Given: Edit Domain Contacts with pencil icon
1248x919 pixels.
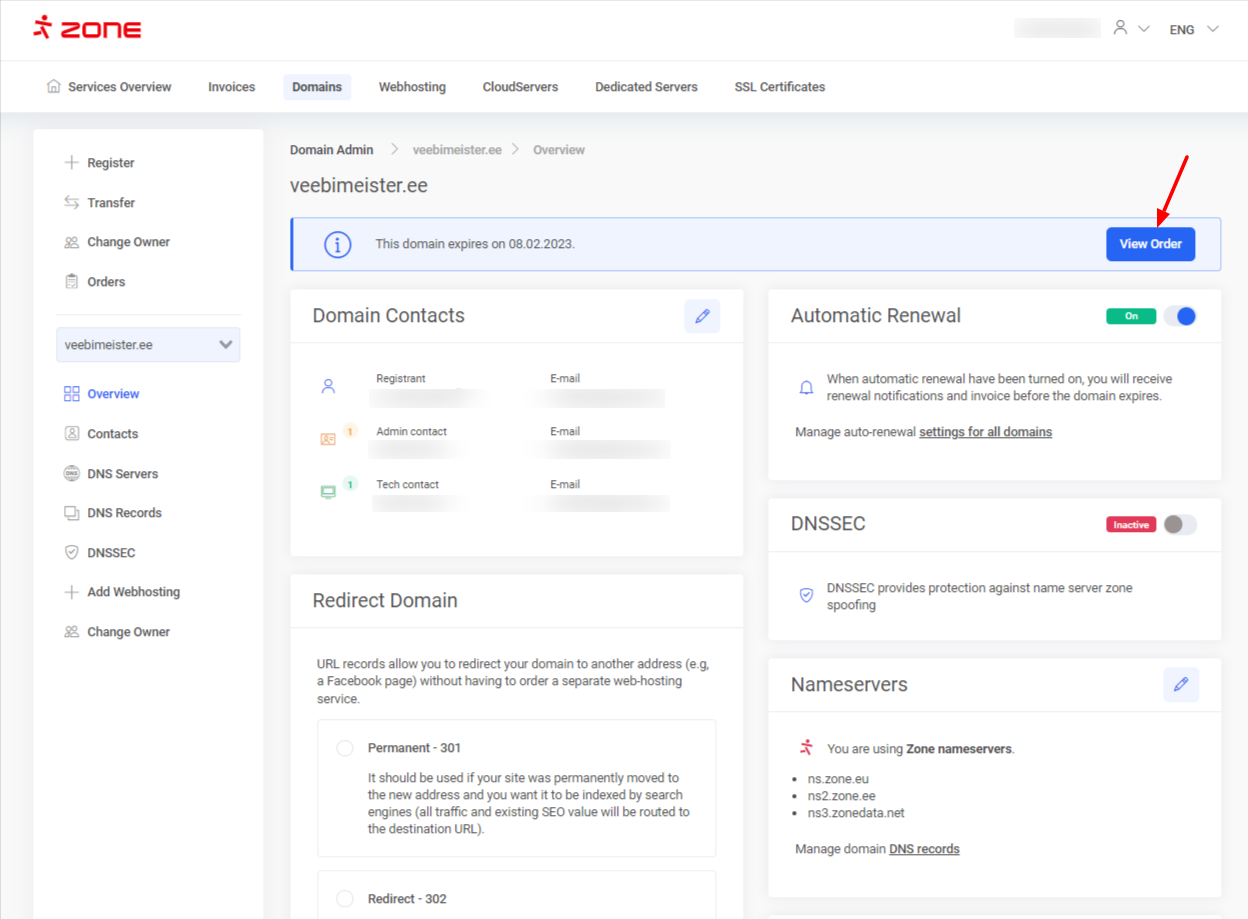Looking at the screenshot, I should (702, 316).
